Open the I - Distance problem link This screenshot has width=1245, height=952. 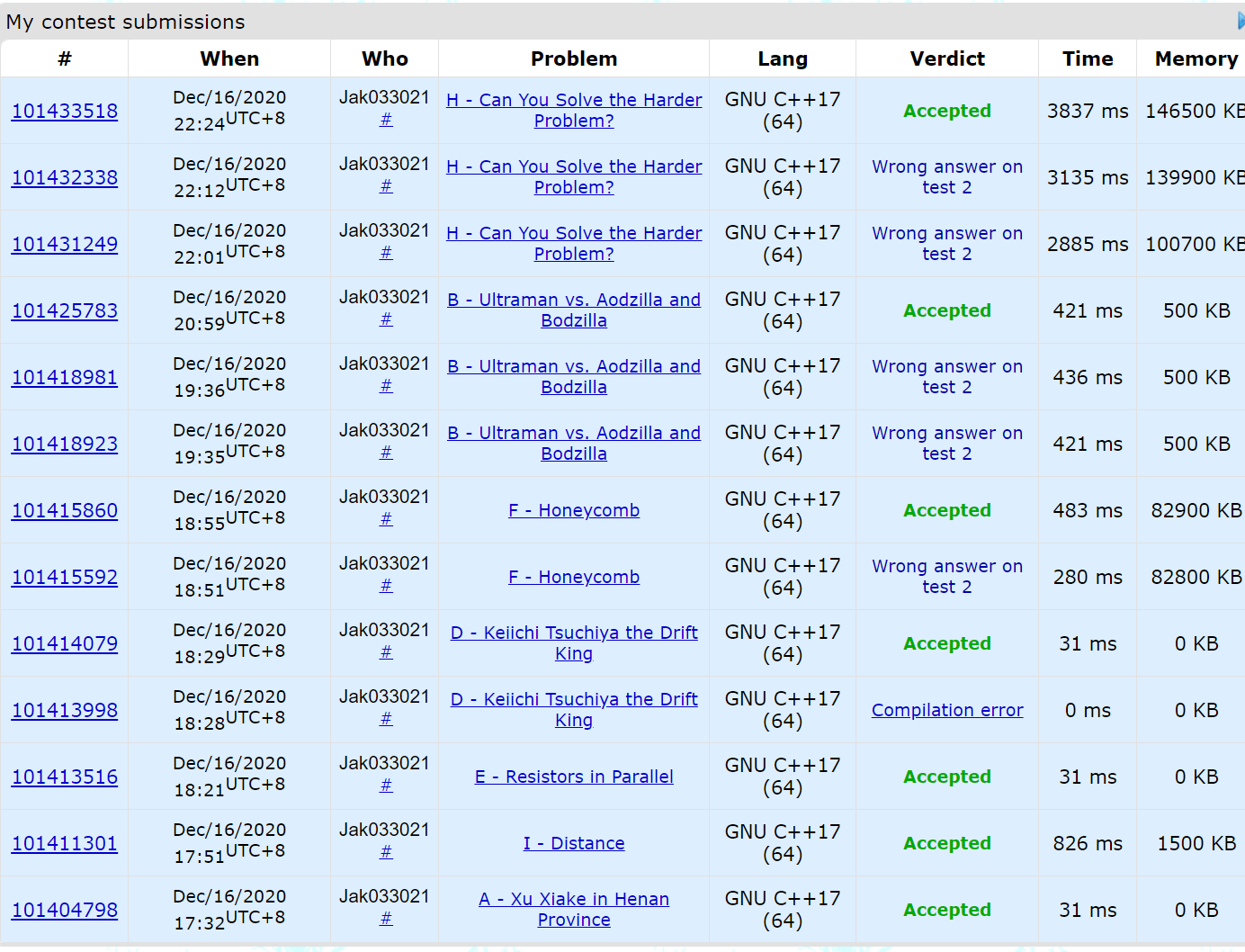574,843
